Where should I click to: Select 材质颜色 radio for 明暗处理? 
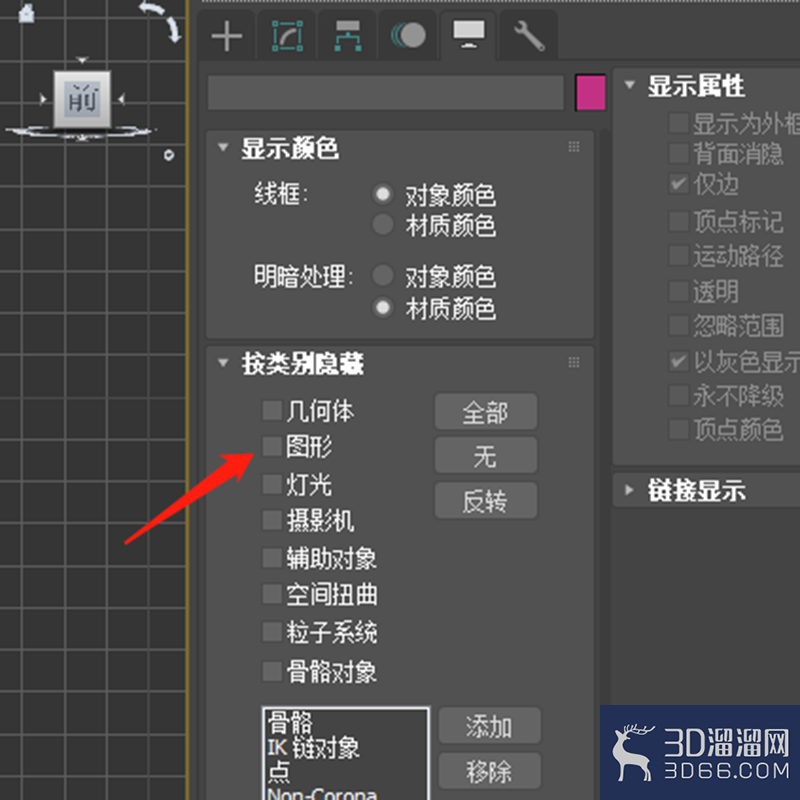pyautogui.click(x=383, y=308)
